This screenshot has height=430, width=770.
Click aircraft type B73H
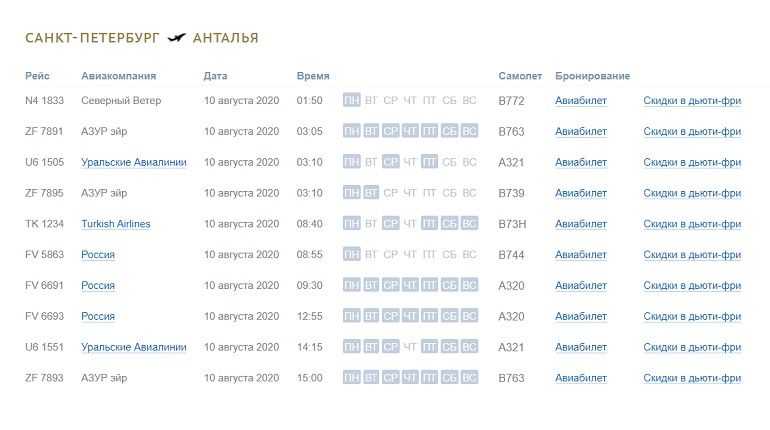pos(512,224)
